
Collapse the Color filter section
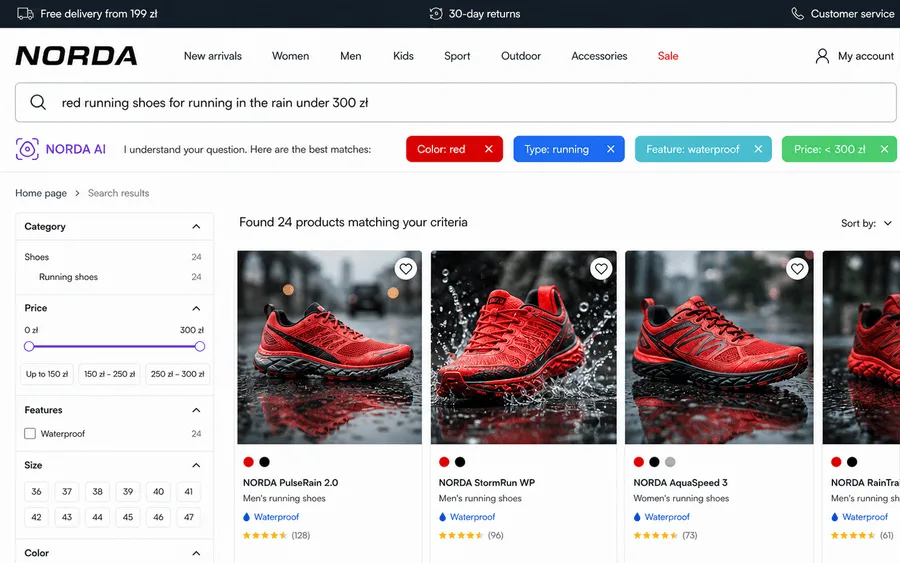196,553
